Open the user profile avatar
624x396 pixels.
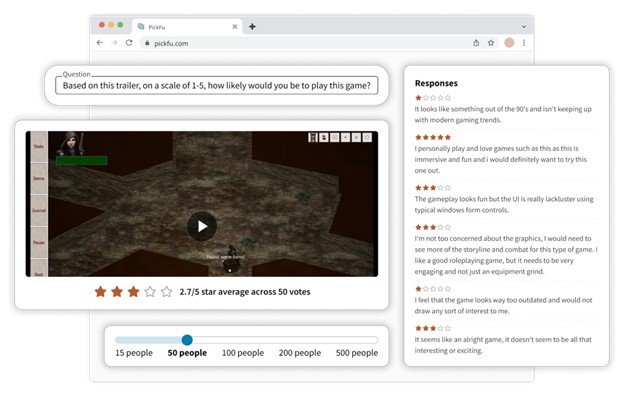(509, 43)
